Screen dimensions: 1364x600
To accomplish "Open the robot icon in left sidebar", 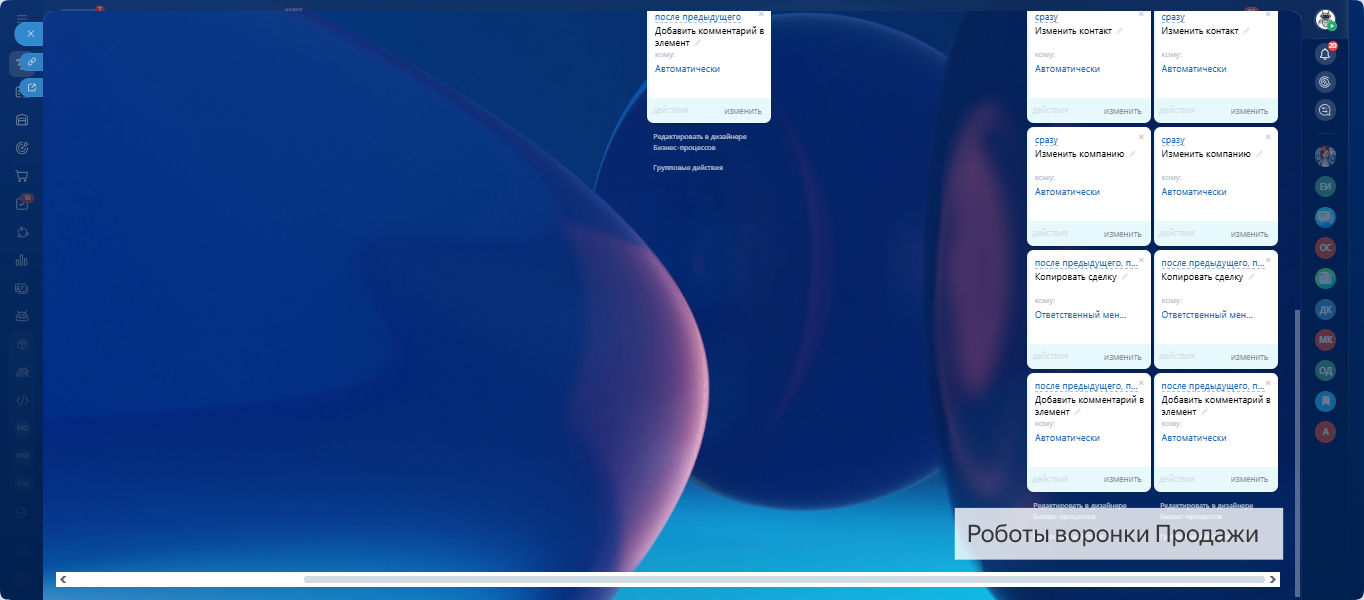I will point(22,316).
